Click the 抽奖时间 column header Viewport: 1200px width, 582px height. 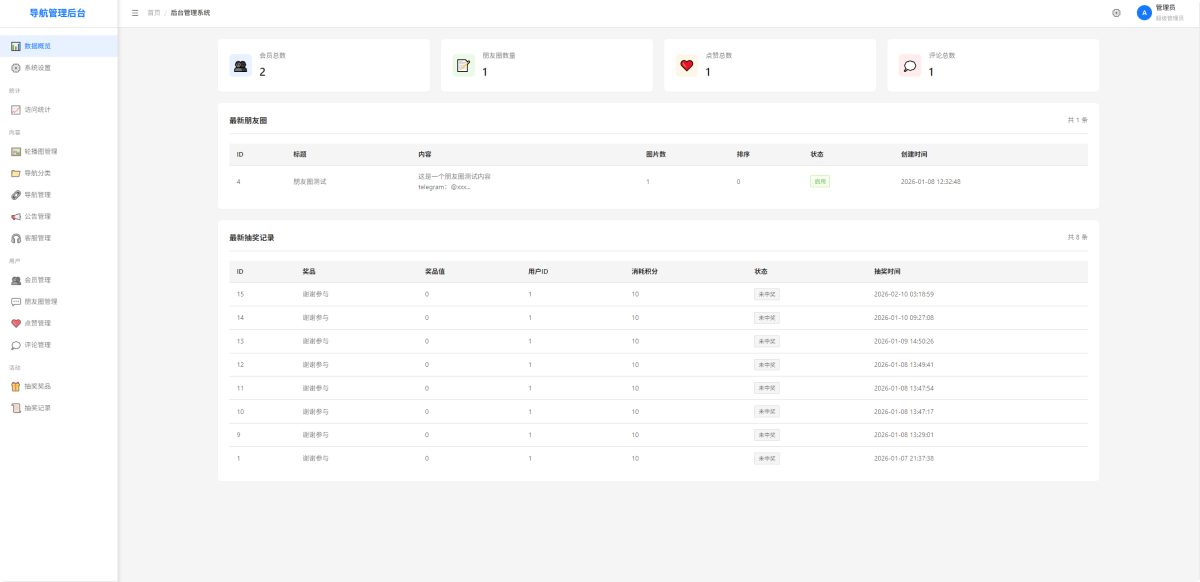[x=887, y=271]
